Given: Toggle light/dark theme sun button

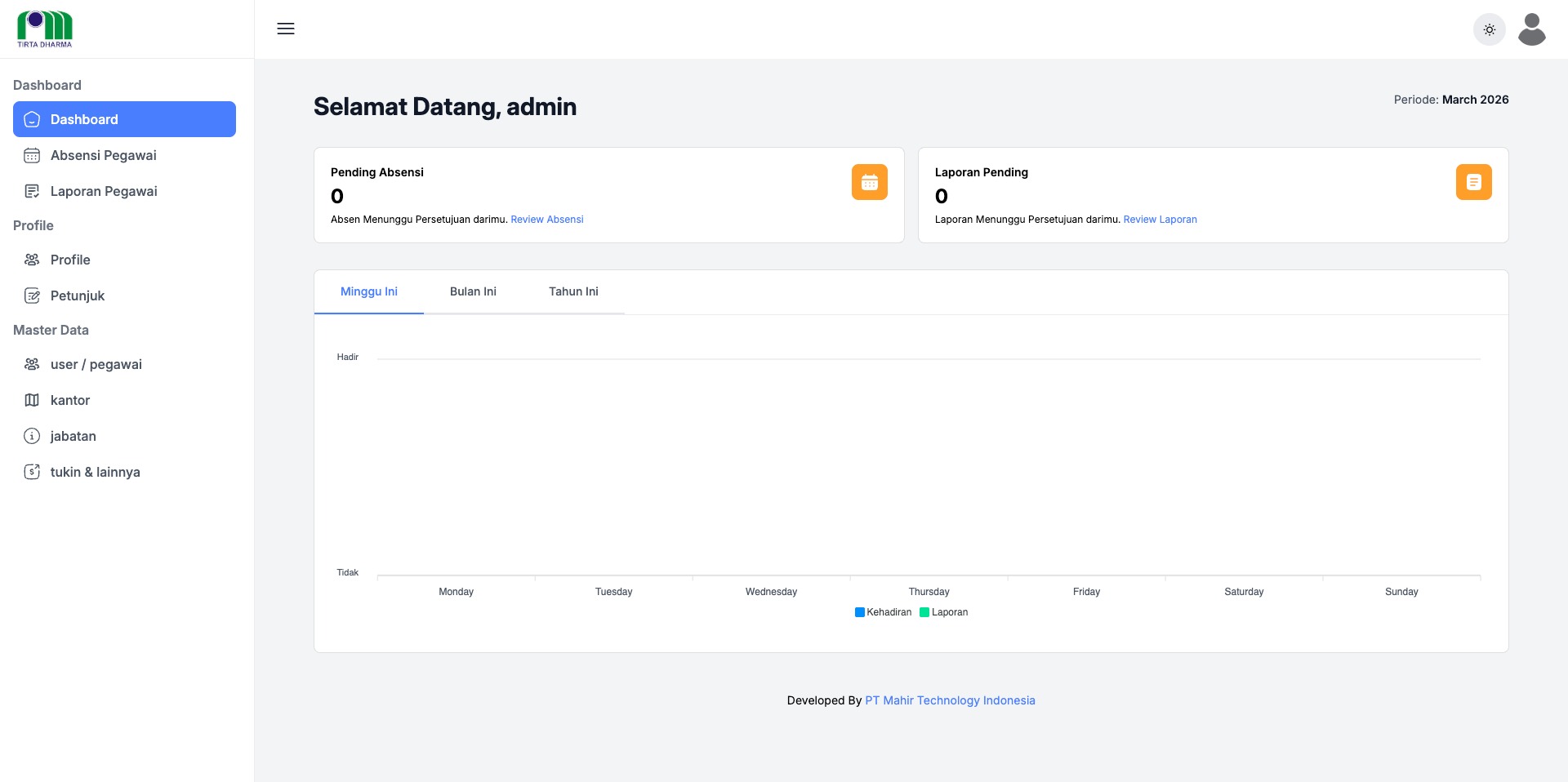Looking at the screenshot, I should (x=1489, y=29).
